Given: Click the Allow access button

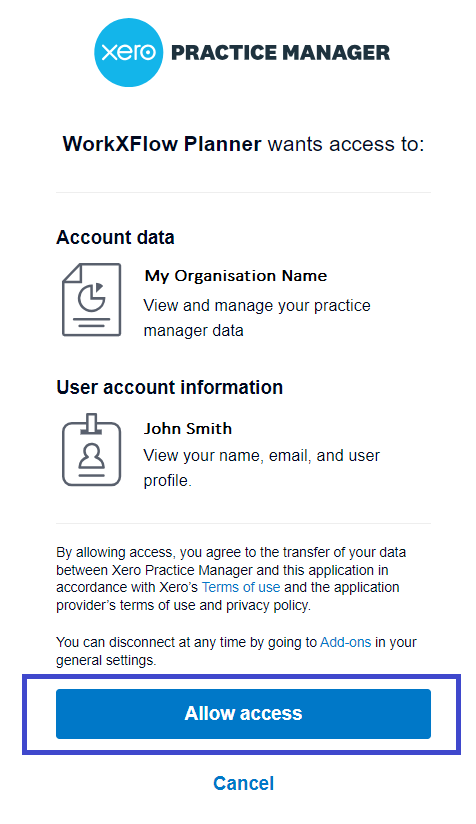Looking at the screenshot, I should (x=243, y=714).
